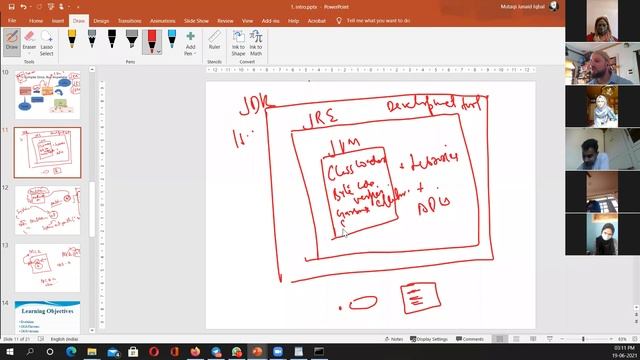Click the Redo button

(x=40, y=7)
